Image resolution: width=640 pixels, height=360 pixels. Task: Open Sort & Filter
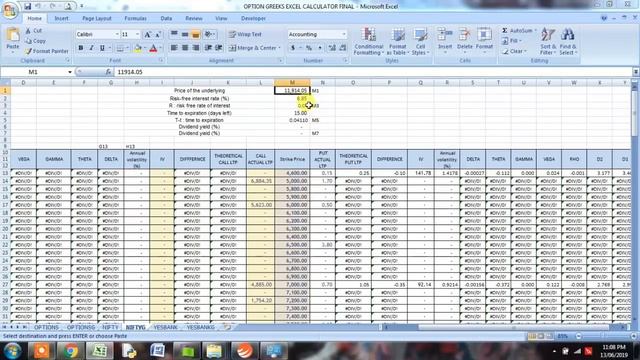click(548, 41)
